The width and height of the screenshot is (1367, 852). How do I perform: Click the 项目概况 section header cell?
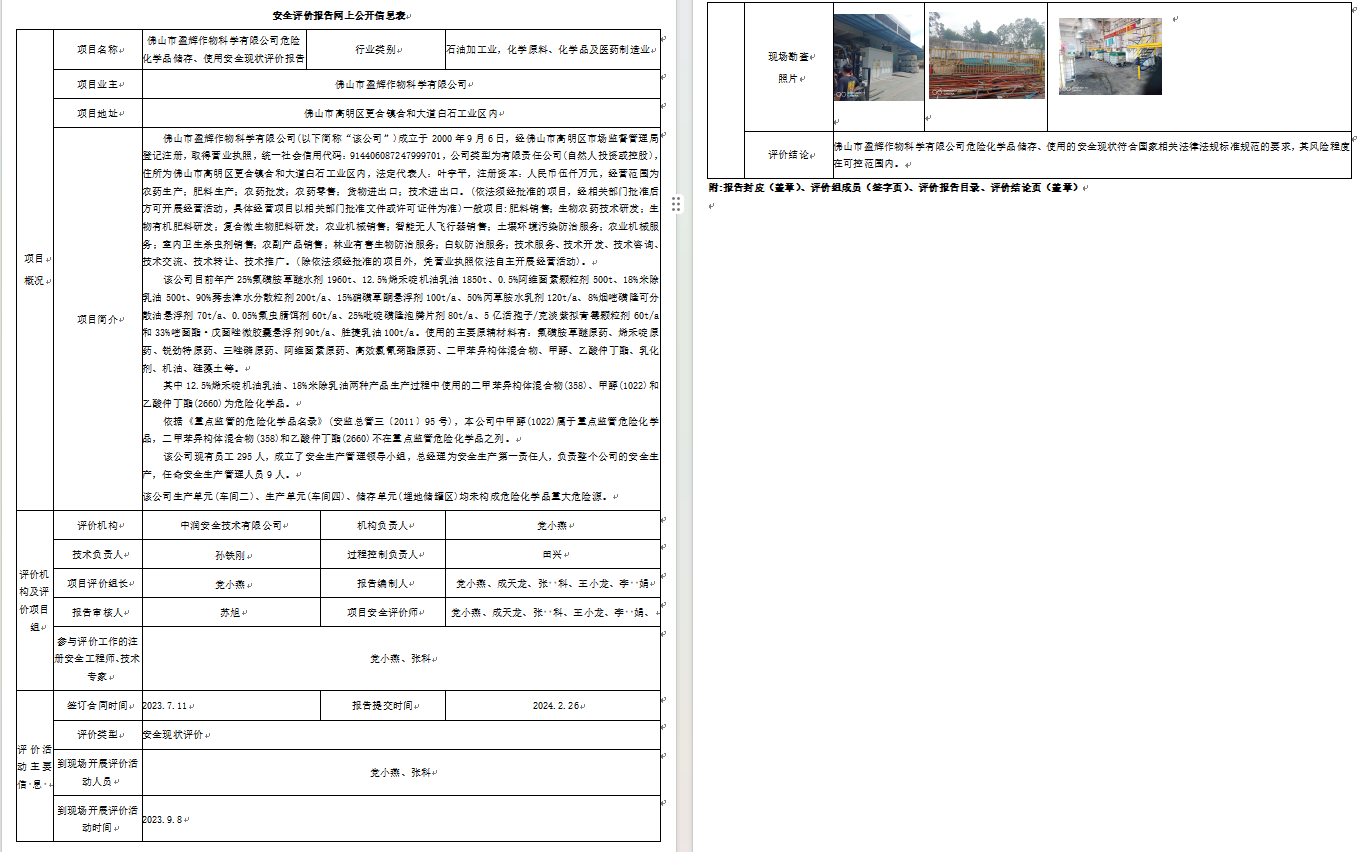[x=34, y=270]
